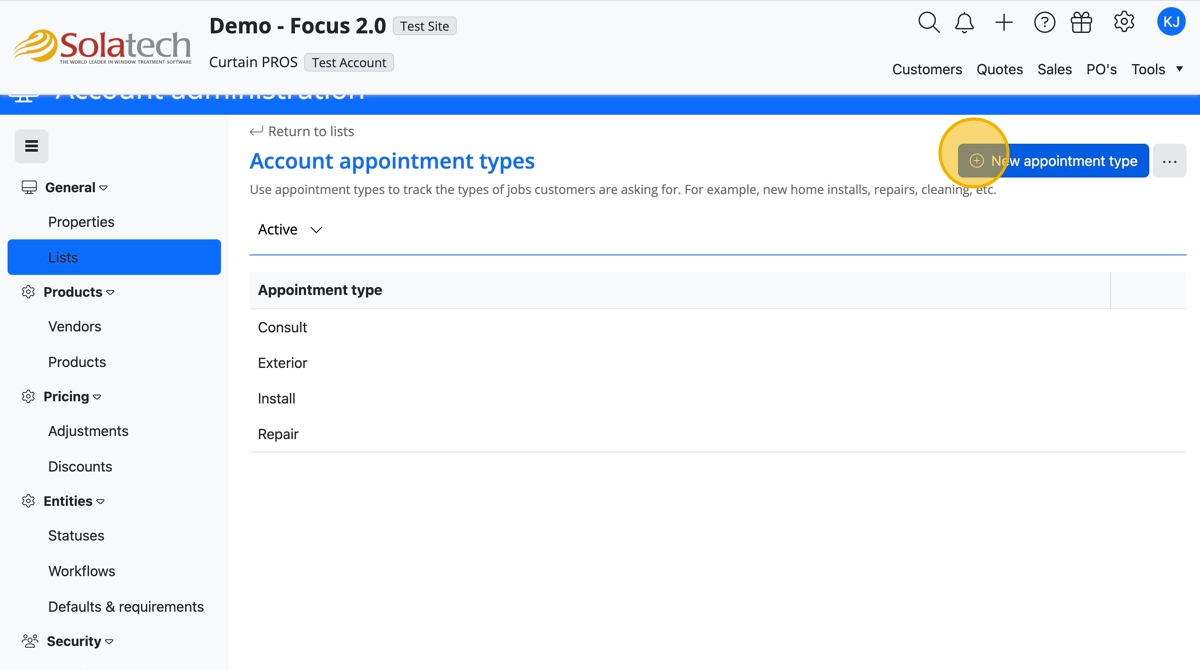Open the Tools dropdown menu

pyautogui.click(x=1157, y=69)
